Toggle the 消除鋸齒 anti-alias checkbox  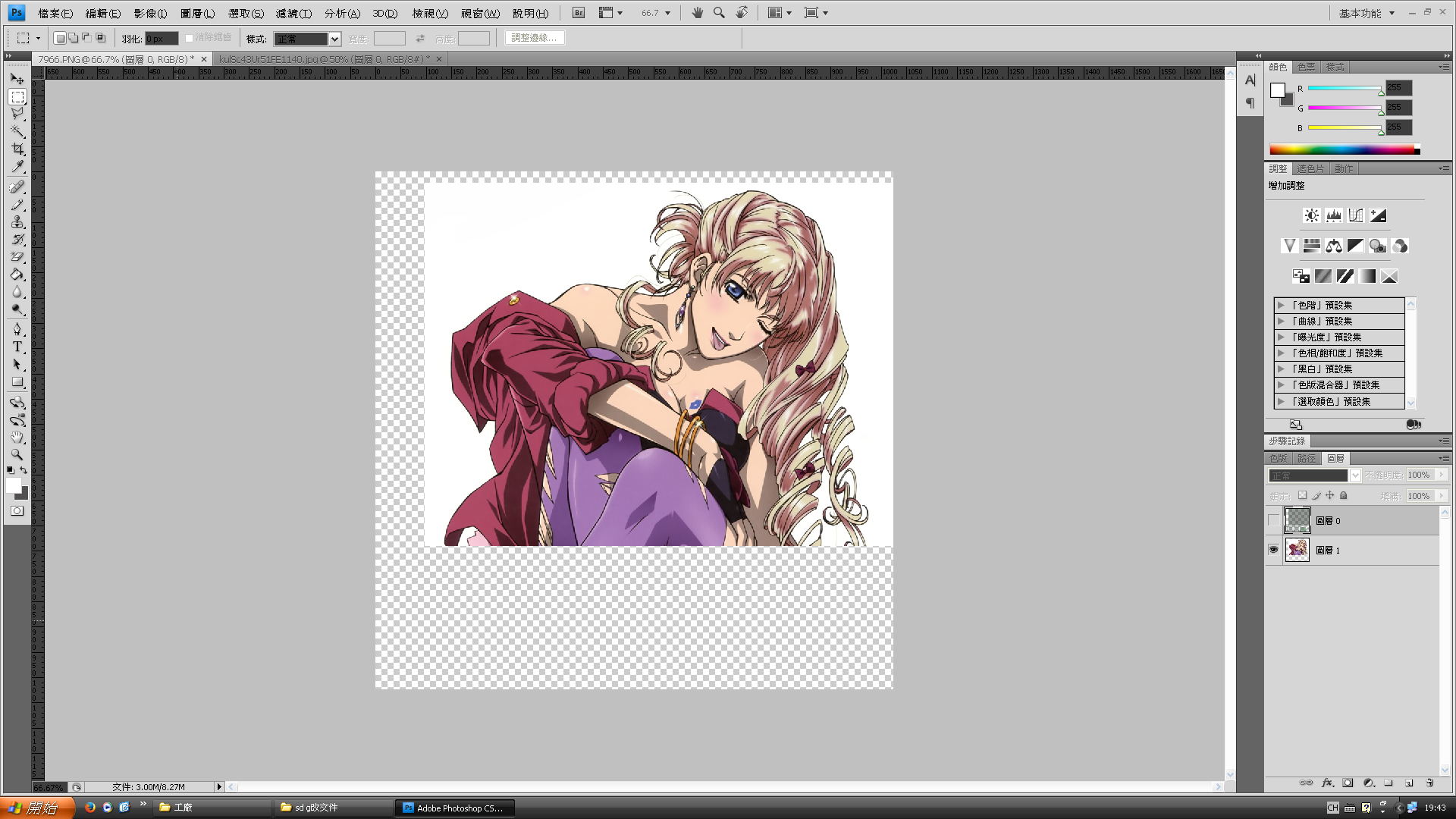coord(190,38)
